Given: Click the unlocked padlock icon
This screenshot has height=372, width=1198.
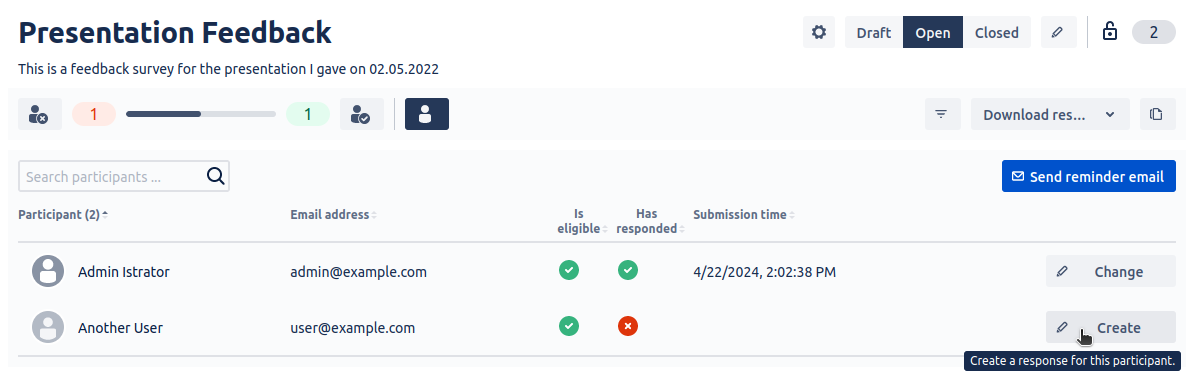Looking at the screenshot, I should point(1109,32).
